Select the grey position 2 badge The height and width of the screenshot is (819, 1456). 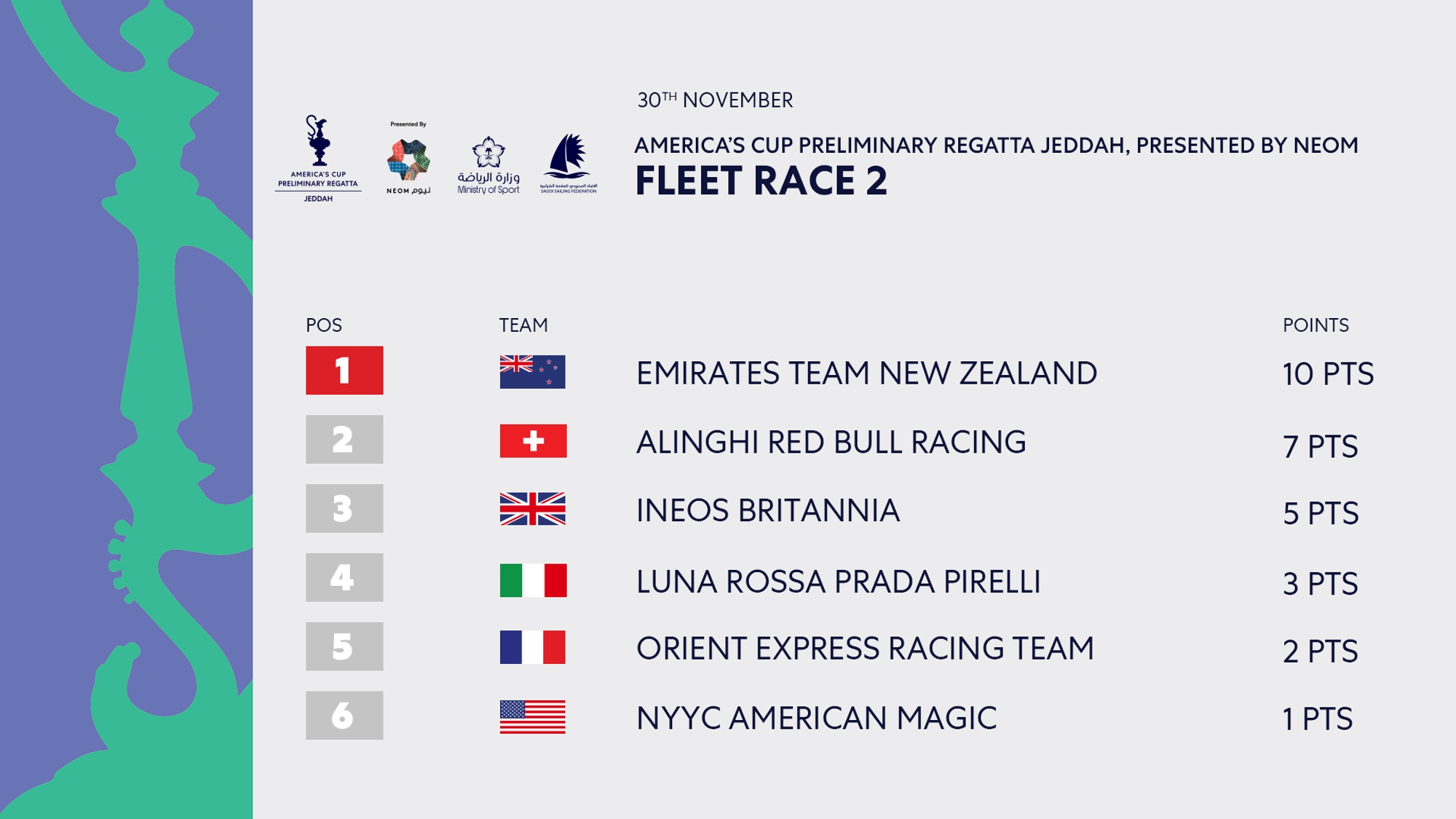click(344, 439)
